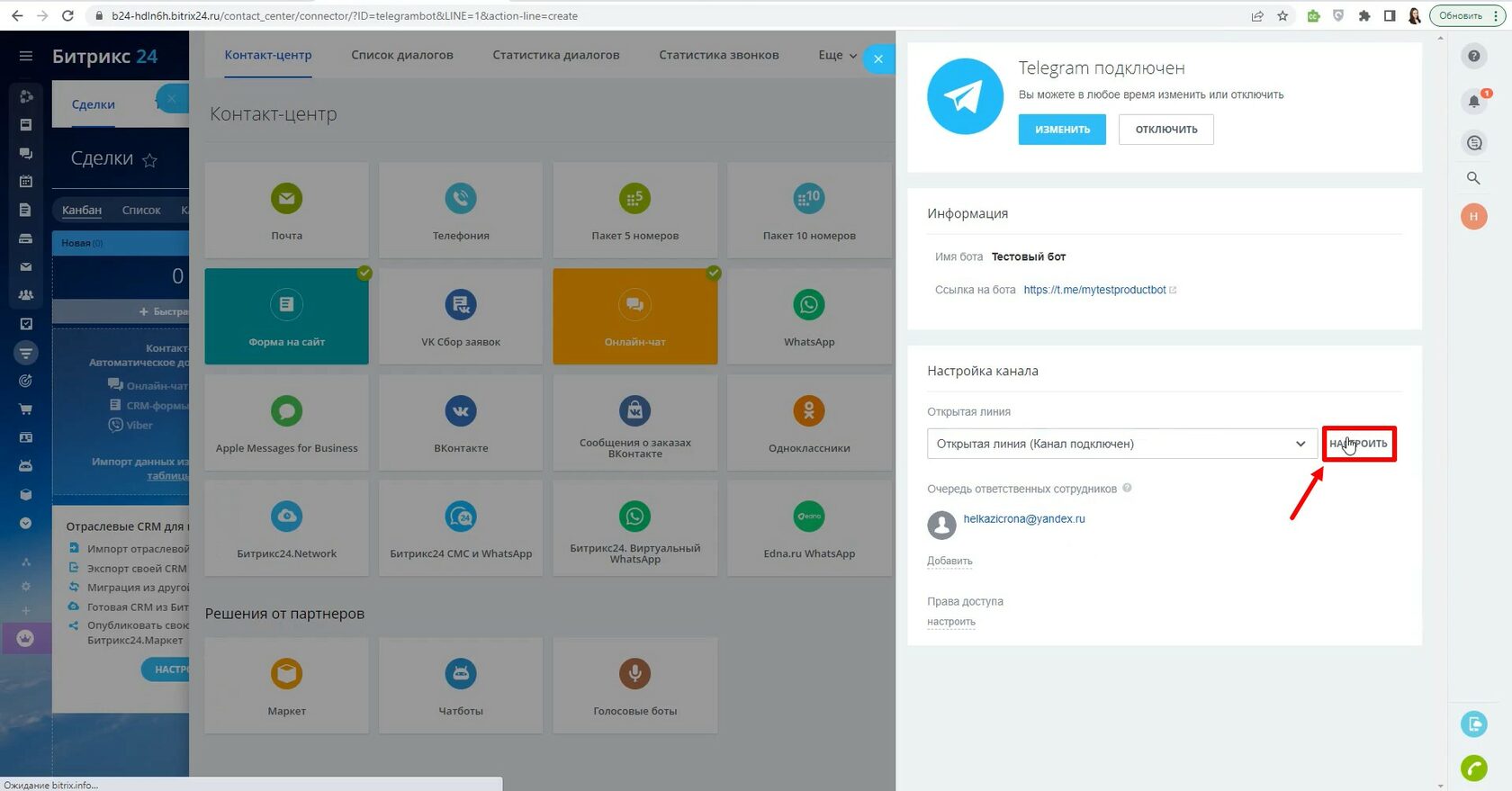Click the Обновить browser button

(x=1466, y=15)
